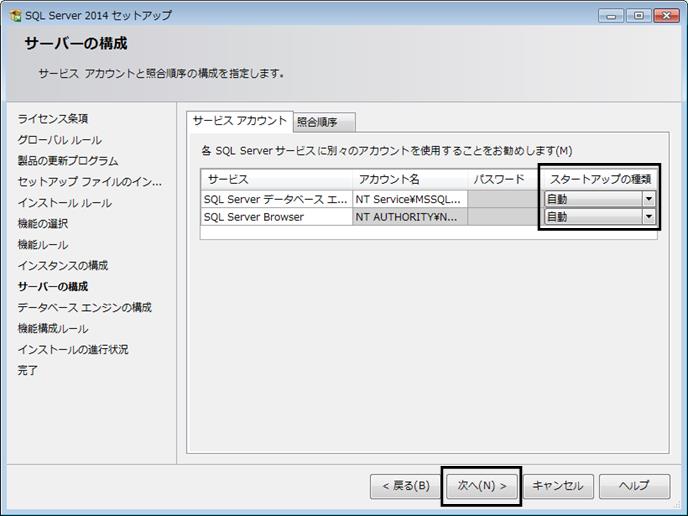The image size is (688, 516).
Task: Switch to the サービス アカウント tab
Action: (x=240, y=121)
